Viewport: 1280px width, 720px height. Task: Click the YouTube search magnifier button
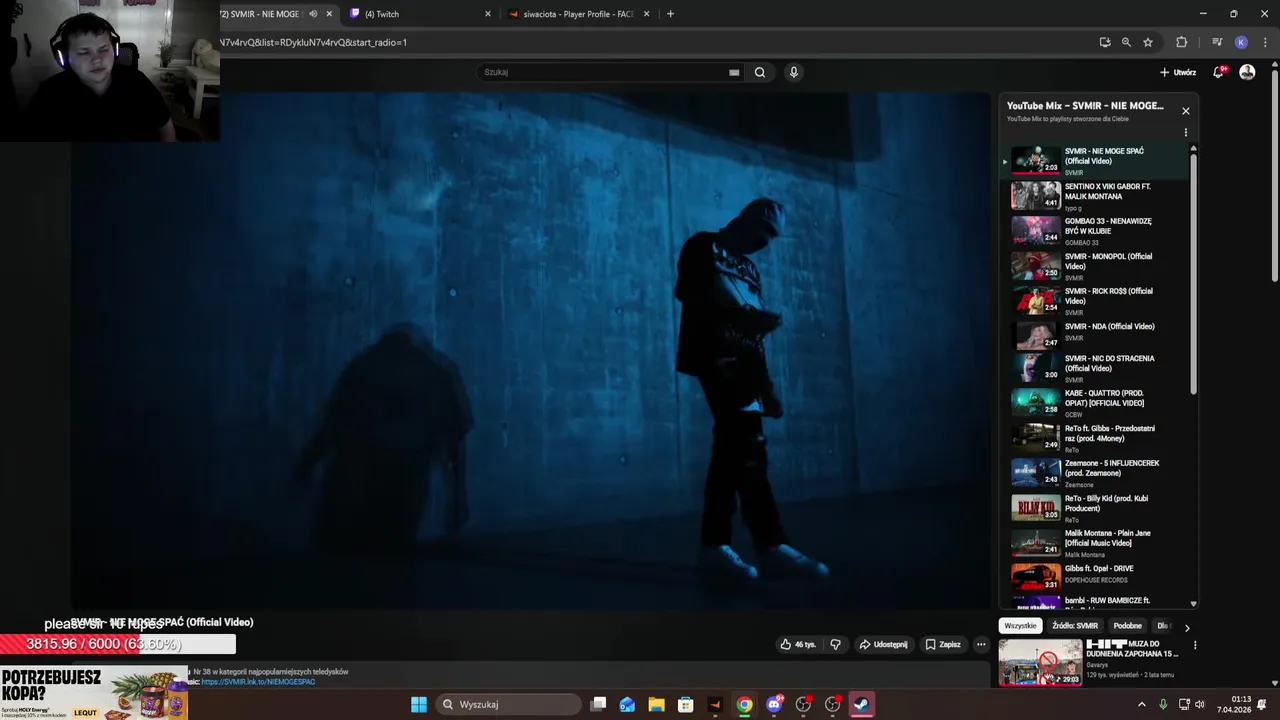pyautogui.click(x=760, y=72)
